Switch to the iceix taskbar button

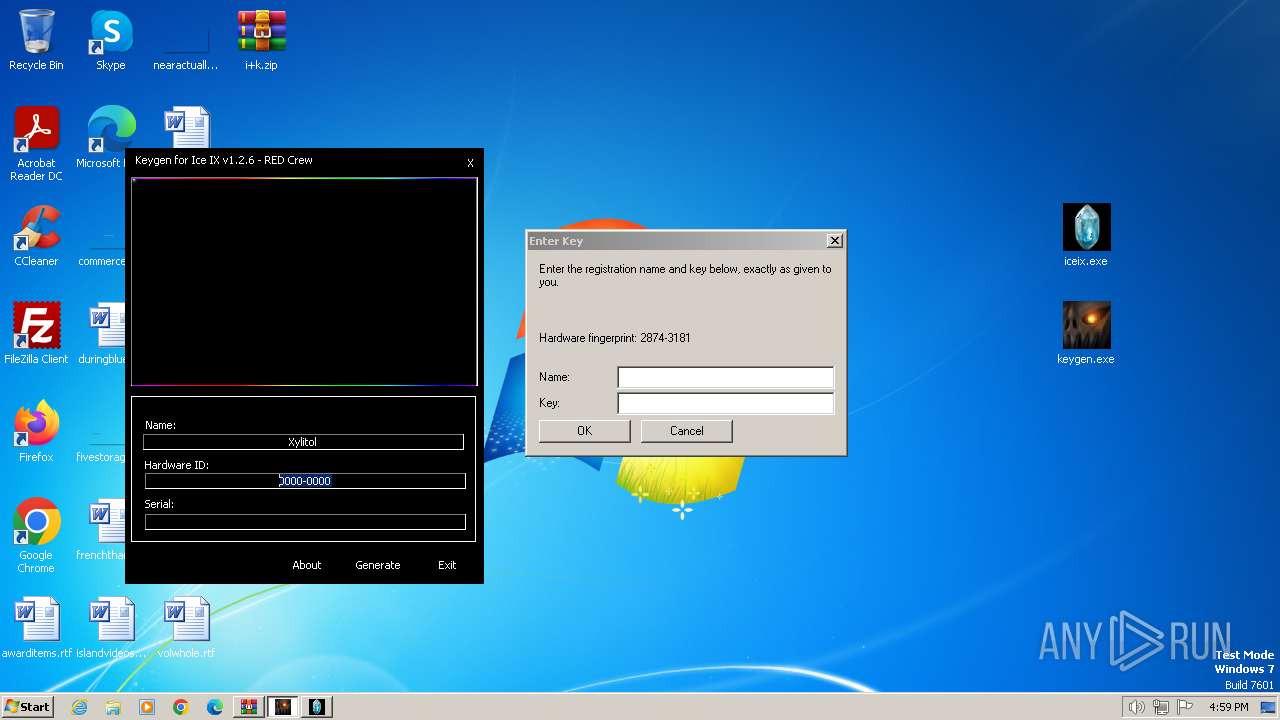(x=317, y=707)
